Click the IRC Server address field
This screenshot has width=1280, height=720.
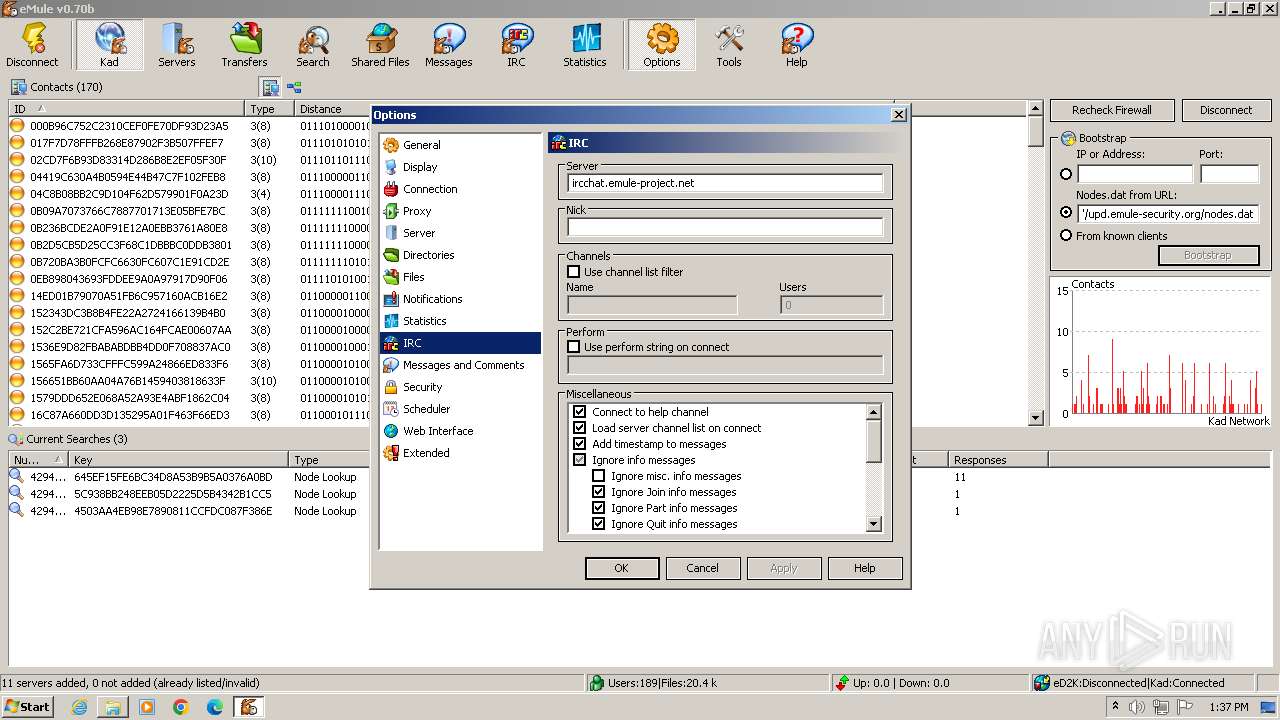[x=725, y=183]
